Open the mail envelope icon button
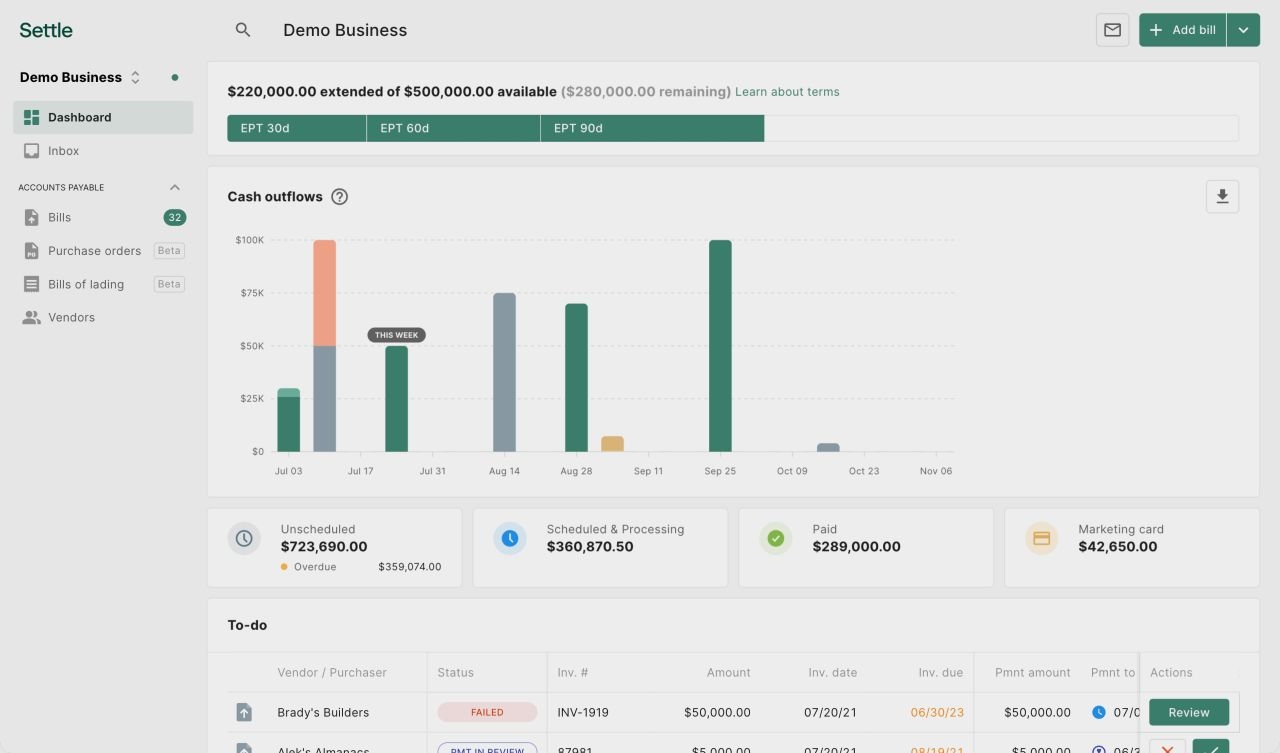Viewport: 1280px width, 753px height. pyautogui.click(x=1112, y=30)
